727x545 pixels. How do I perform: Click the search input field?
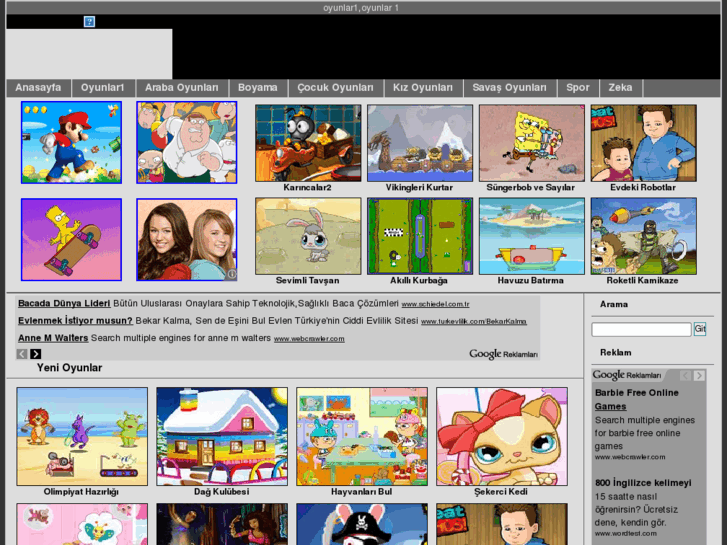click(641, 329)
